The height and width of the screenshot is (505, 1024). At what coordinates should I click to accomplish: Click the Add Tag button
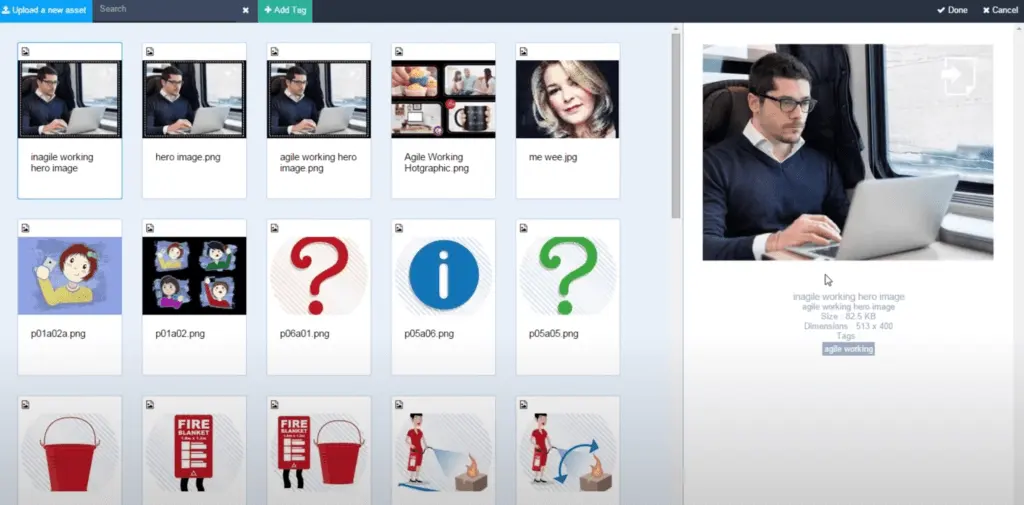[285, 10]
